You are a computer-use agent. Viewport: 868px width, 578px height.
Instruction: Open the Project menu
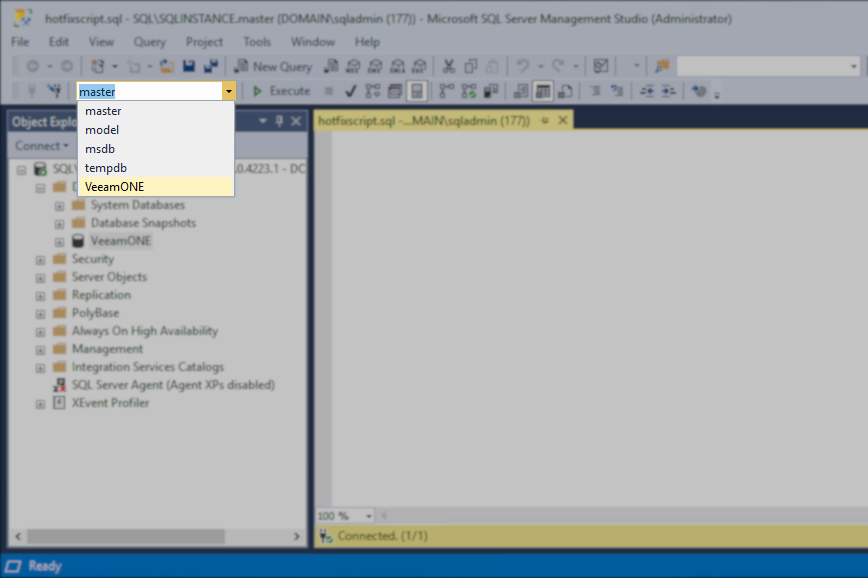(204, 42)
